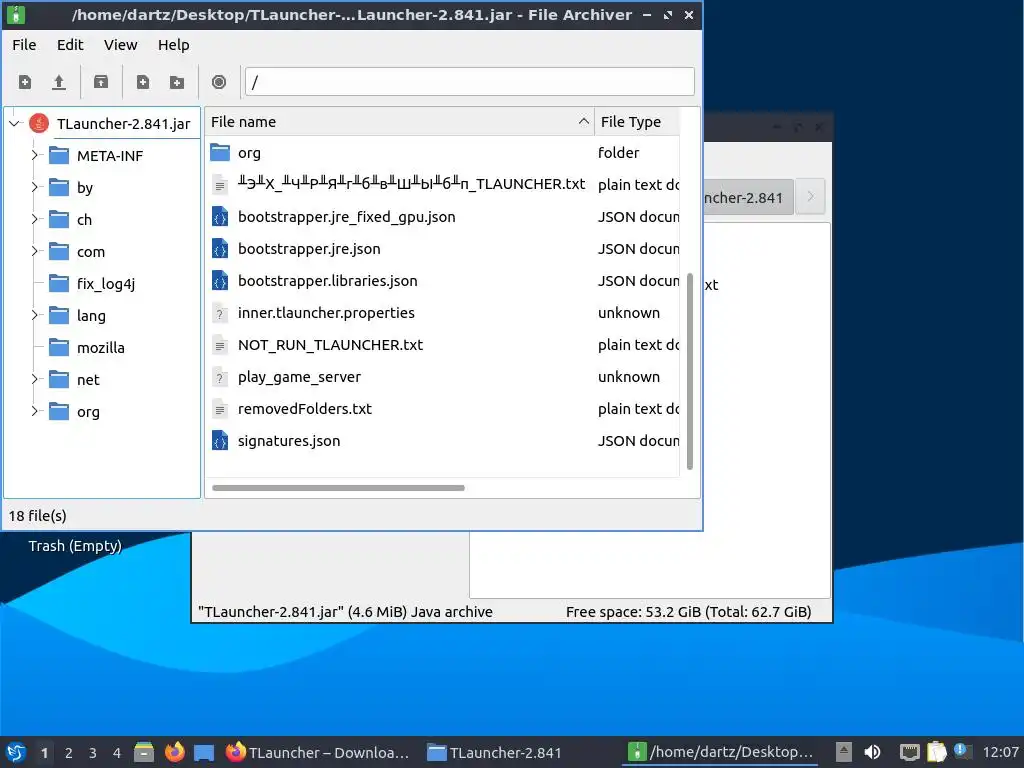Click the Add Files toolbar icon

tap(142, 82)
